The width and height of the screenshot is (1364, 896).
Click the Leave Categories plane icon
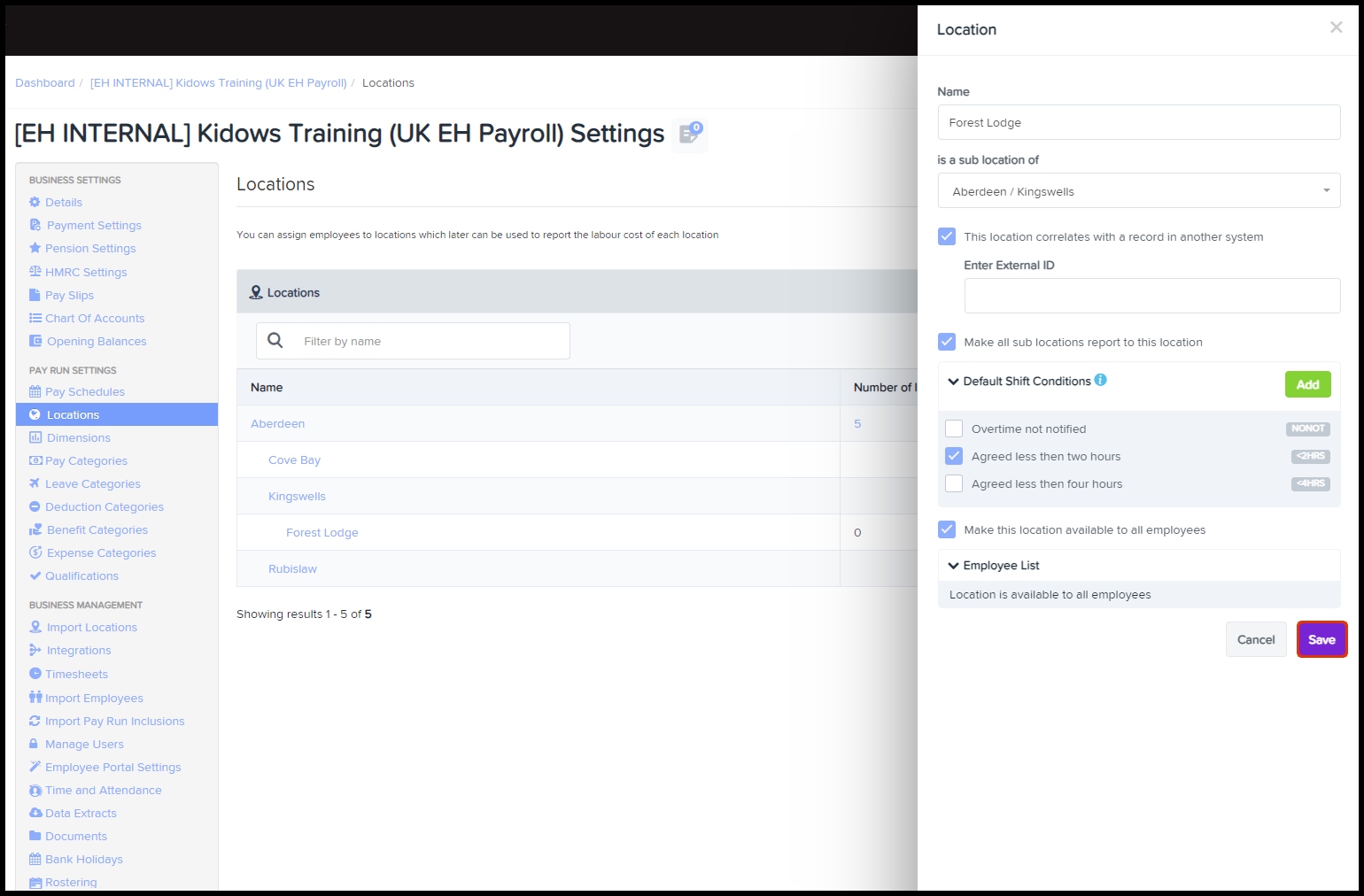(35, 483)
